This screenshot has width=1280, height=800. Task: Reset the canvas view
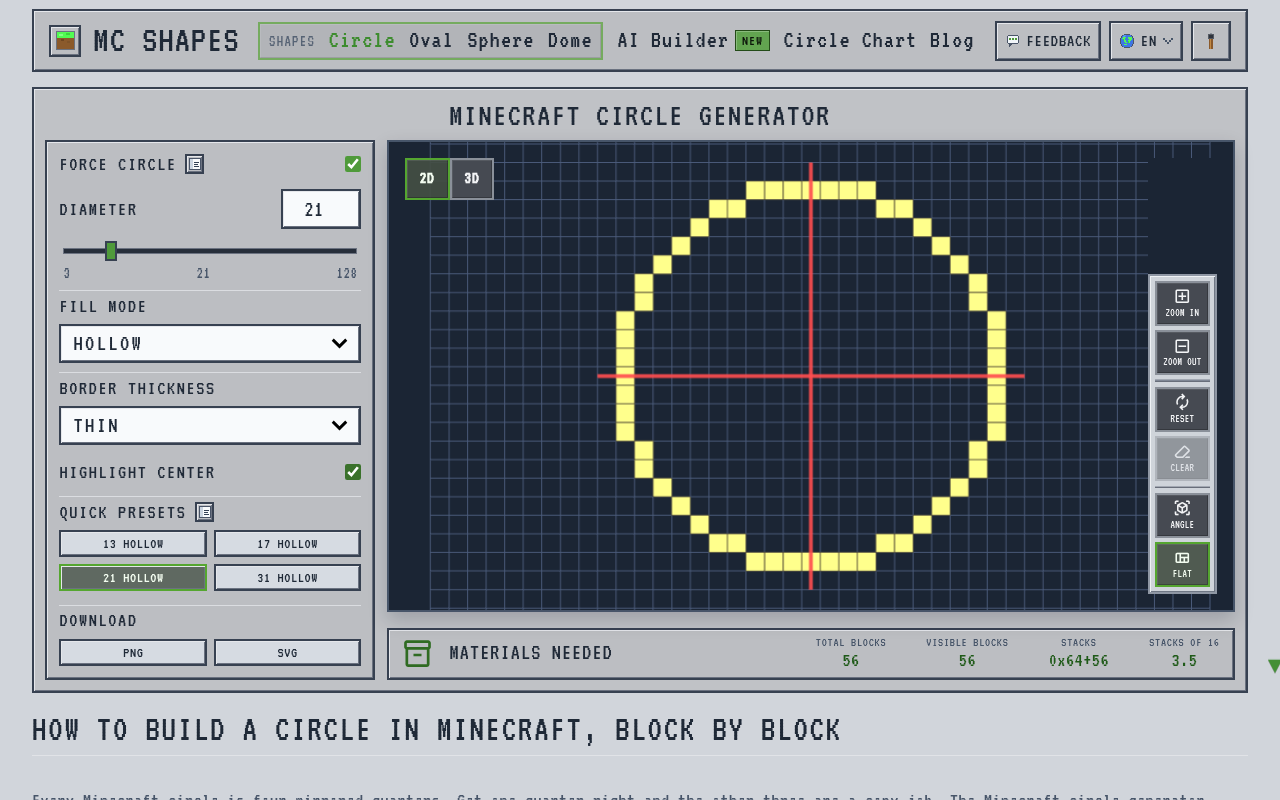1182,409
